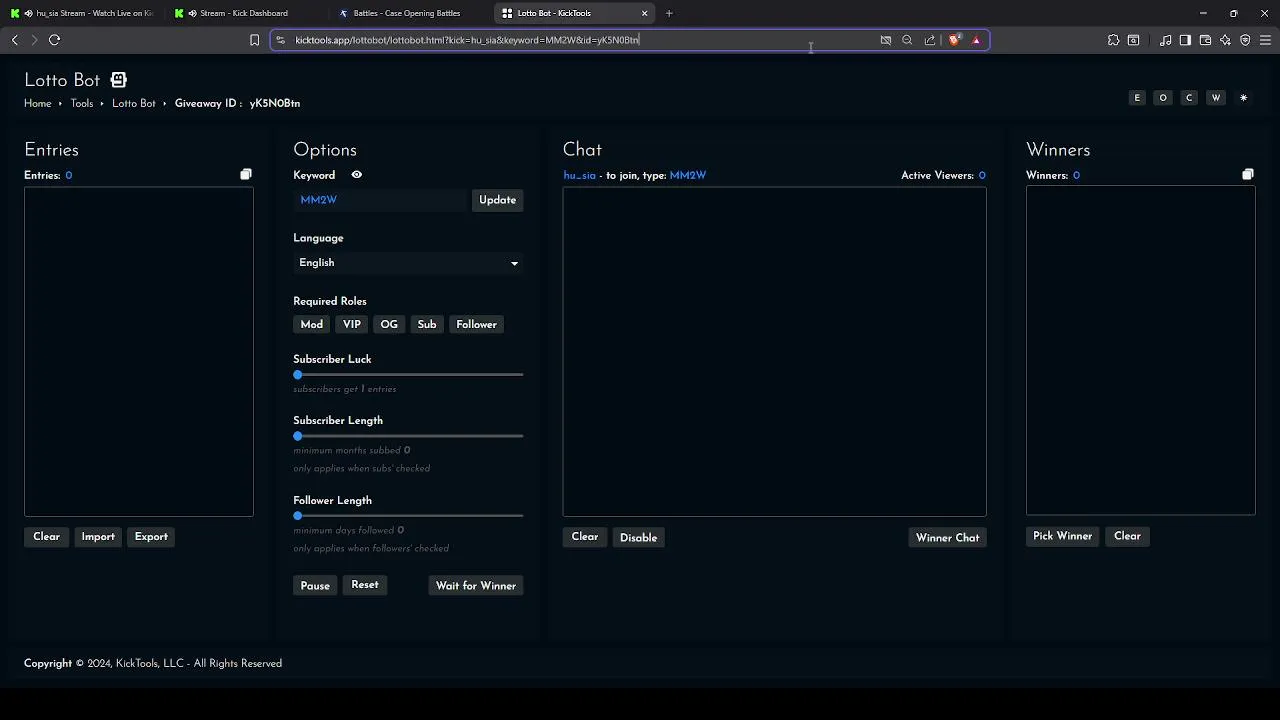Toggle the OG required role
This screenshot has width=1280, height=720.
(x=389, y=324)
